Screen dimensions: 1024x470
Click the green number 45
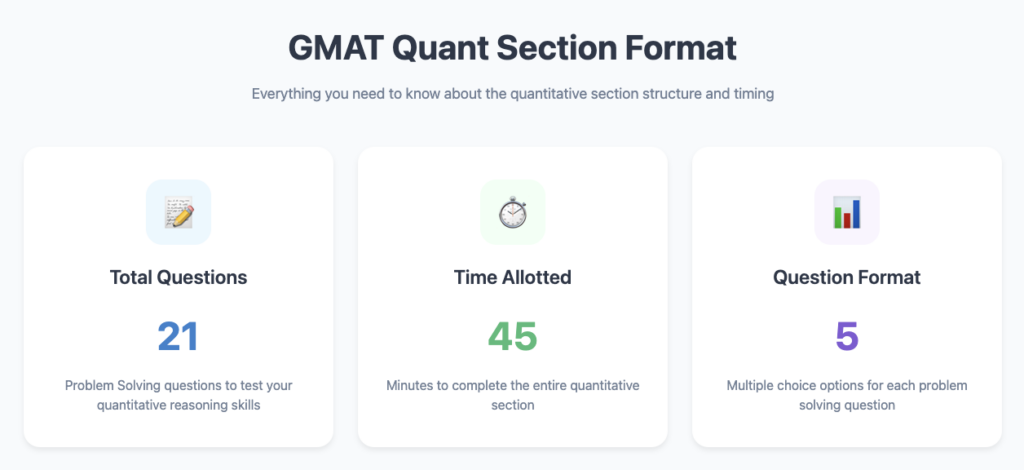coord(513,337)
